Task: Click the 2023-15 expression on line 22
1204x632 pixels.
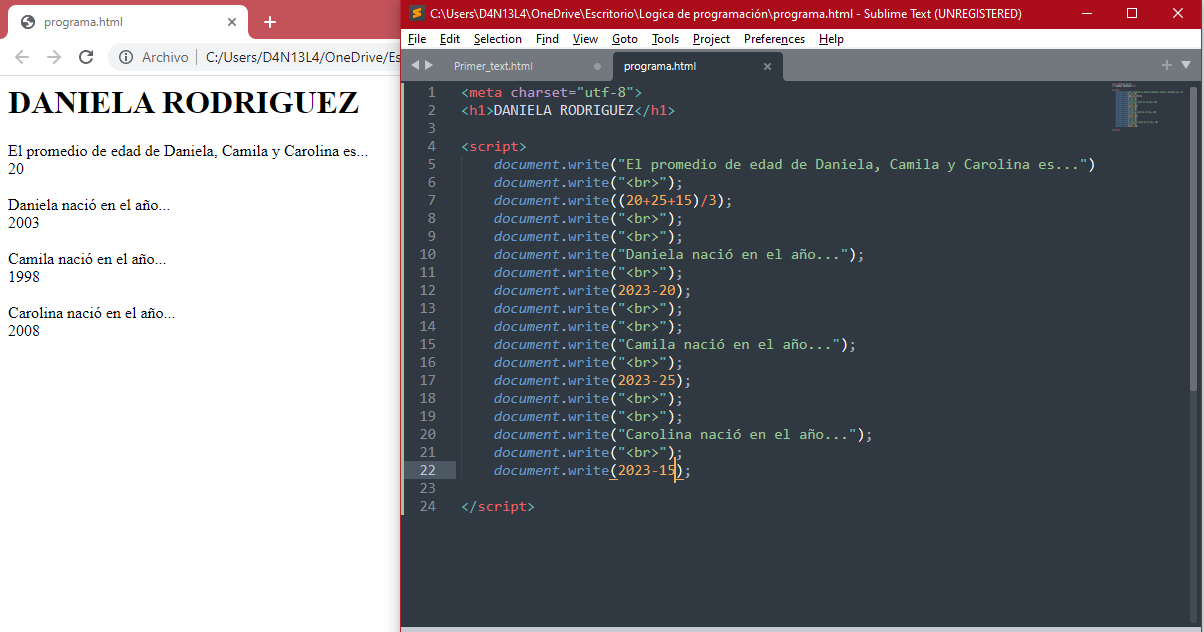Action: (x=646, y=470)
